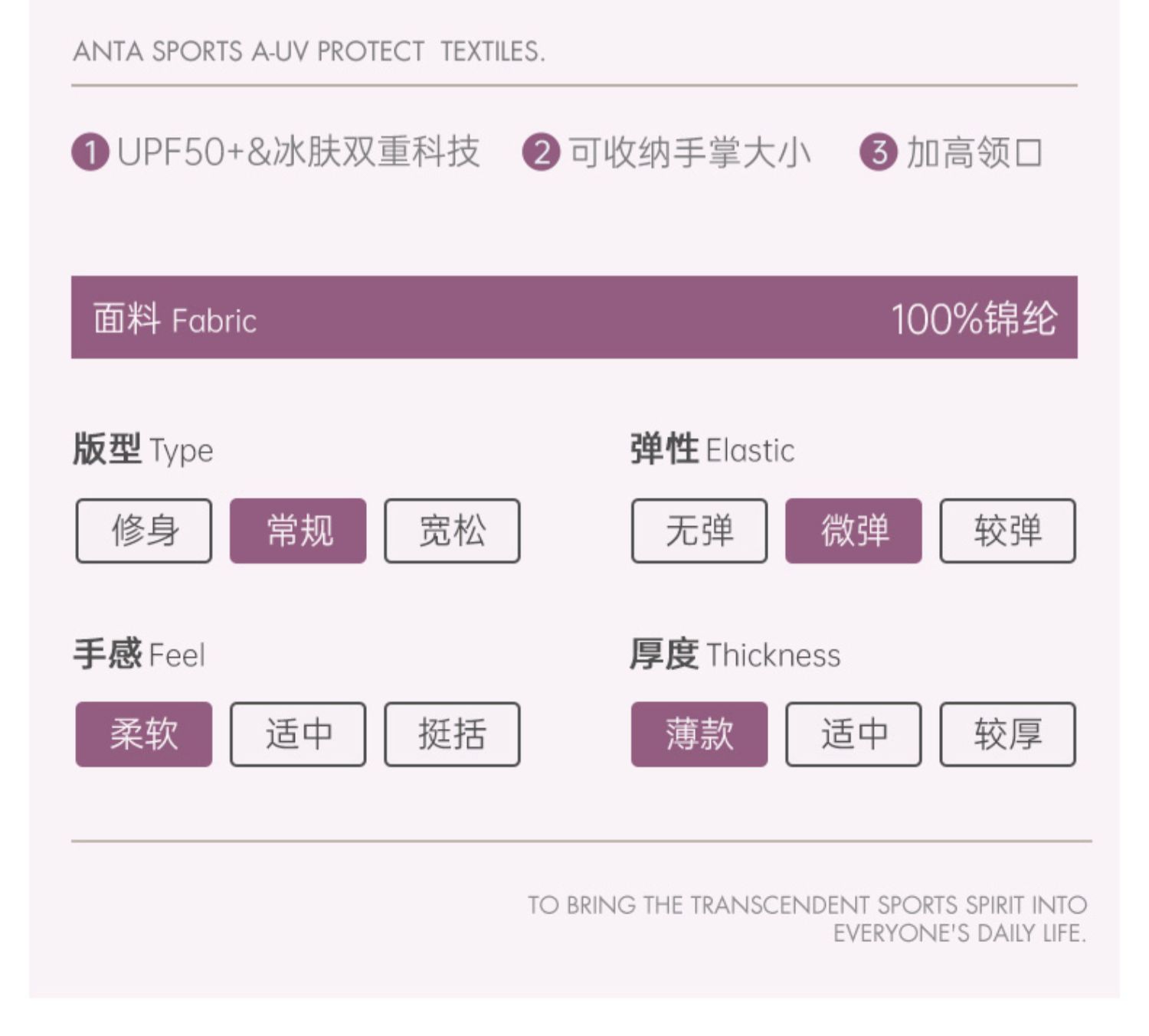
Task: Click the numbered circle 1 icon
Action: 90,152
